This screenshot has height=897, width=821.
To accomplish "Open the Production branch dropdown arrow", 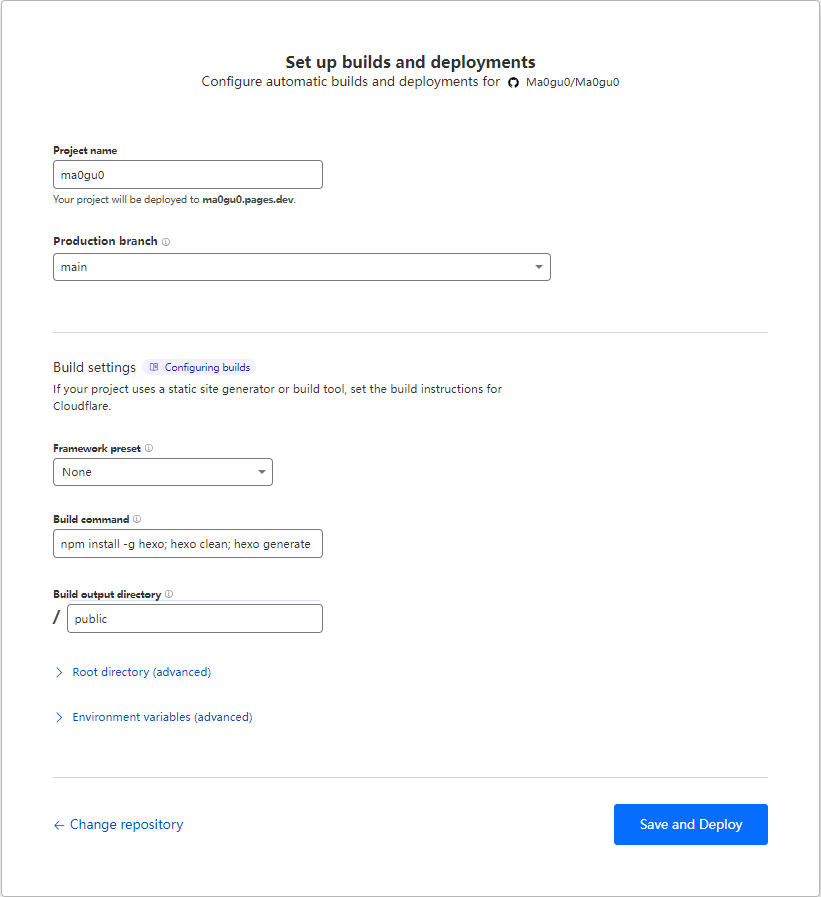I will (538, 267).
